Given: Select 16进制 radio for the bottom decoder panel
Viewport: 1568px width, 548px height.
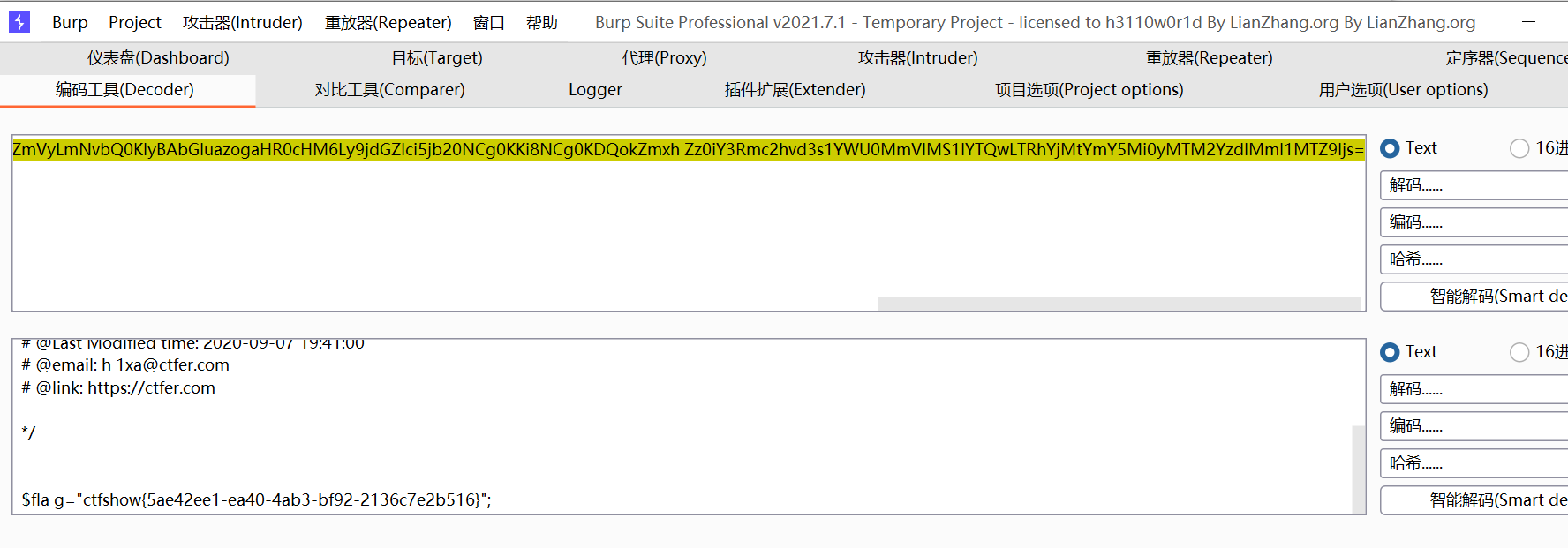Looking at the screenshot, I should click(x=1519, y=352).
